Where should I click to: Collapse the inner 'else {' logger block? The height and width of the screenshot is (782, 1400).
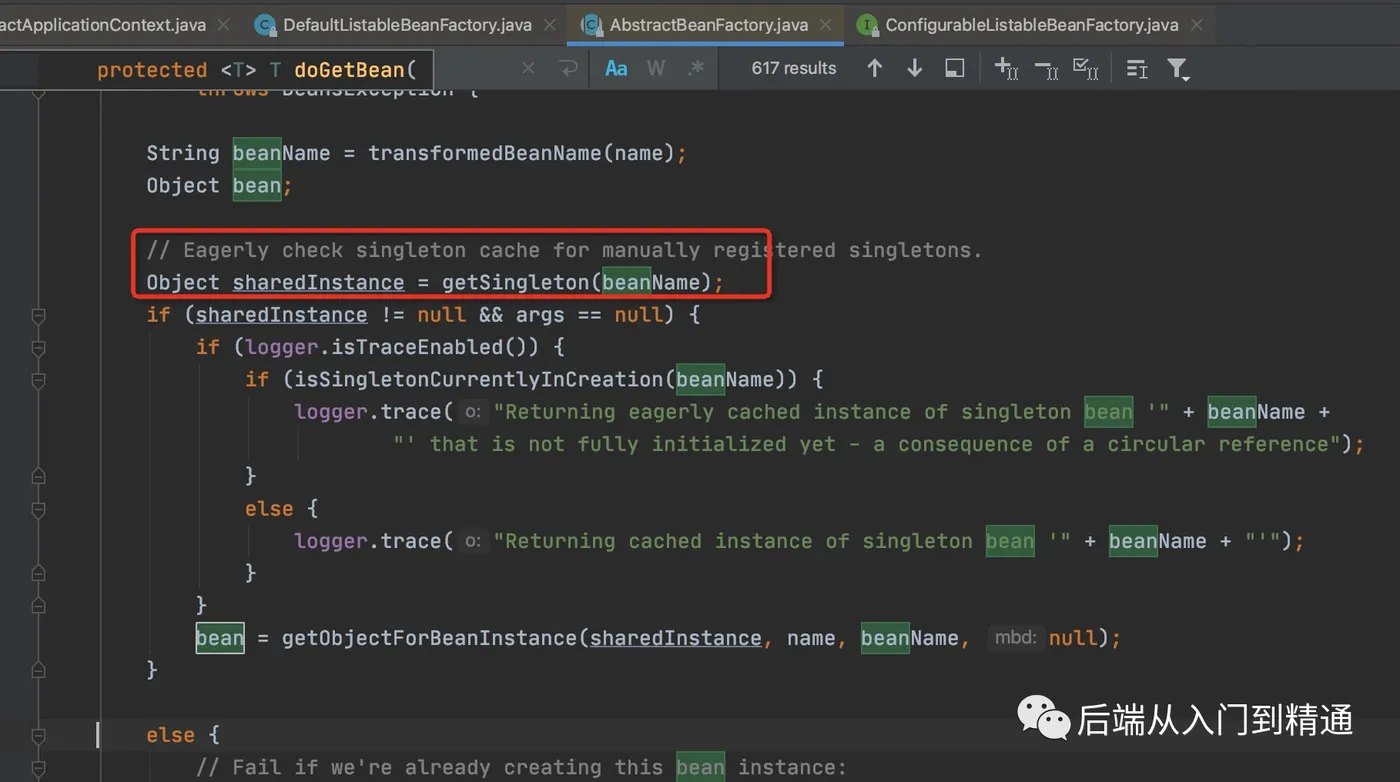pos(38,509)
